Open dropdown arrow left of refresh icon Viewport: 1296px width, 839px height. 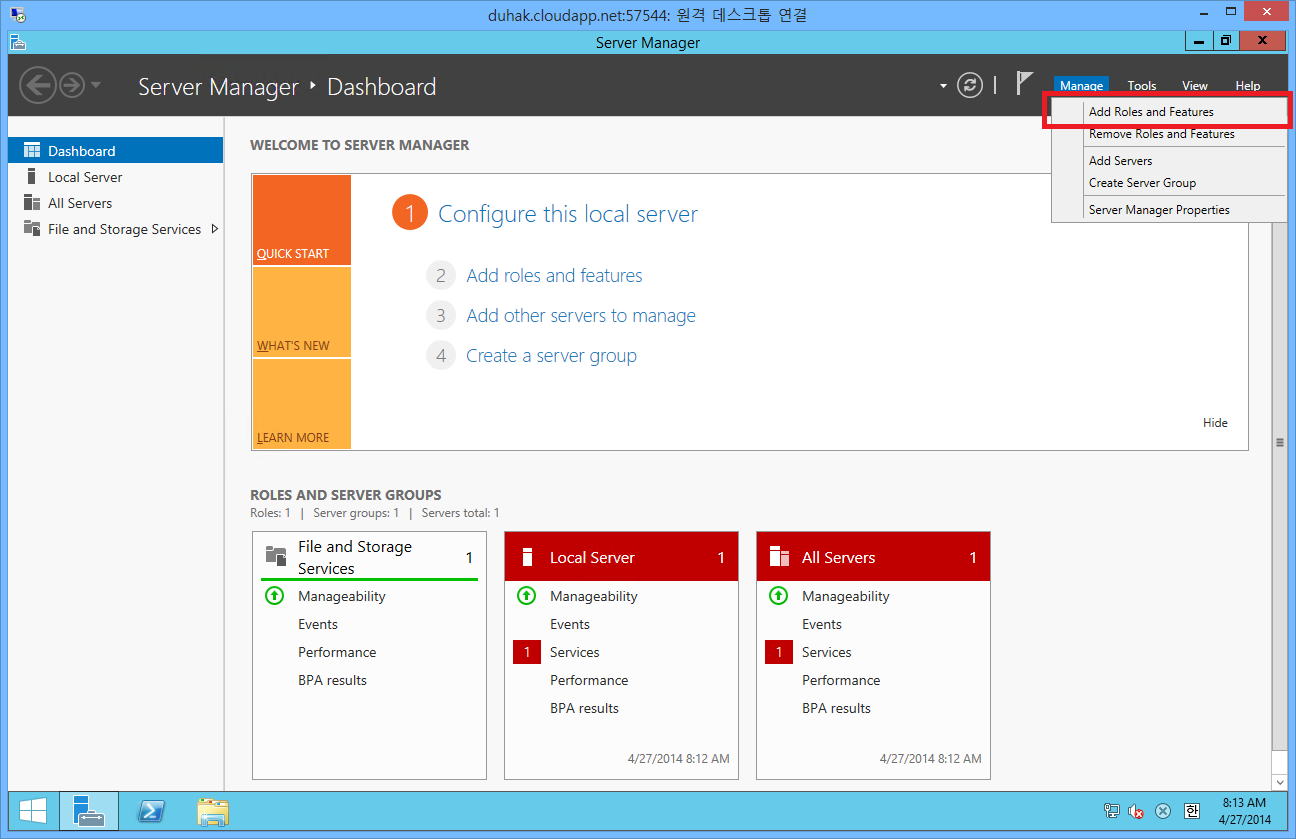point(943,86)
